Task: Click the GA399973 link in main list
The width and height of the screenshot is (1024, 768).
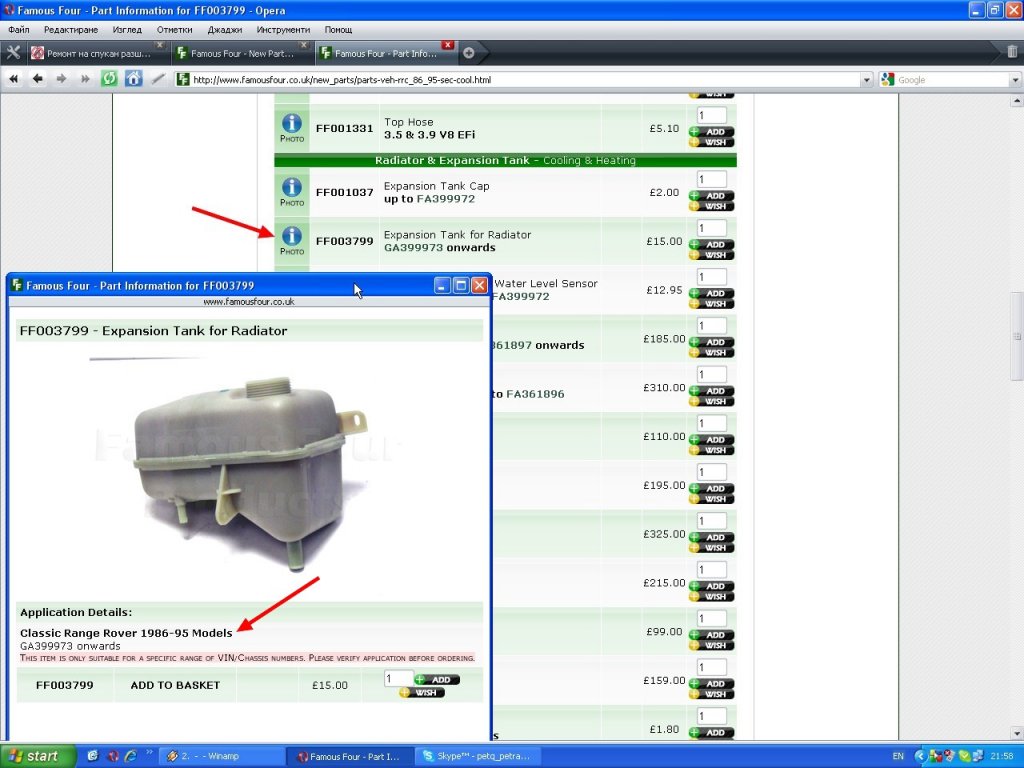Action: click(412, 248)
